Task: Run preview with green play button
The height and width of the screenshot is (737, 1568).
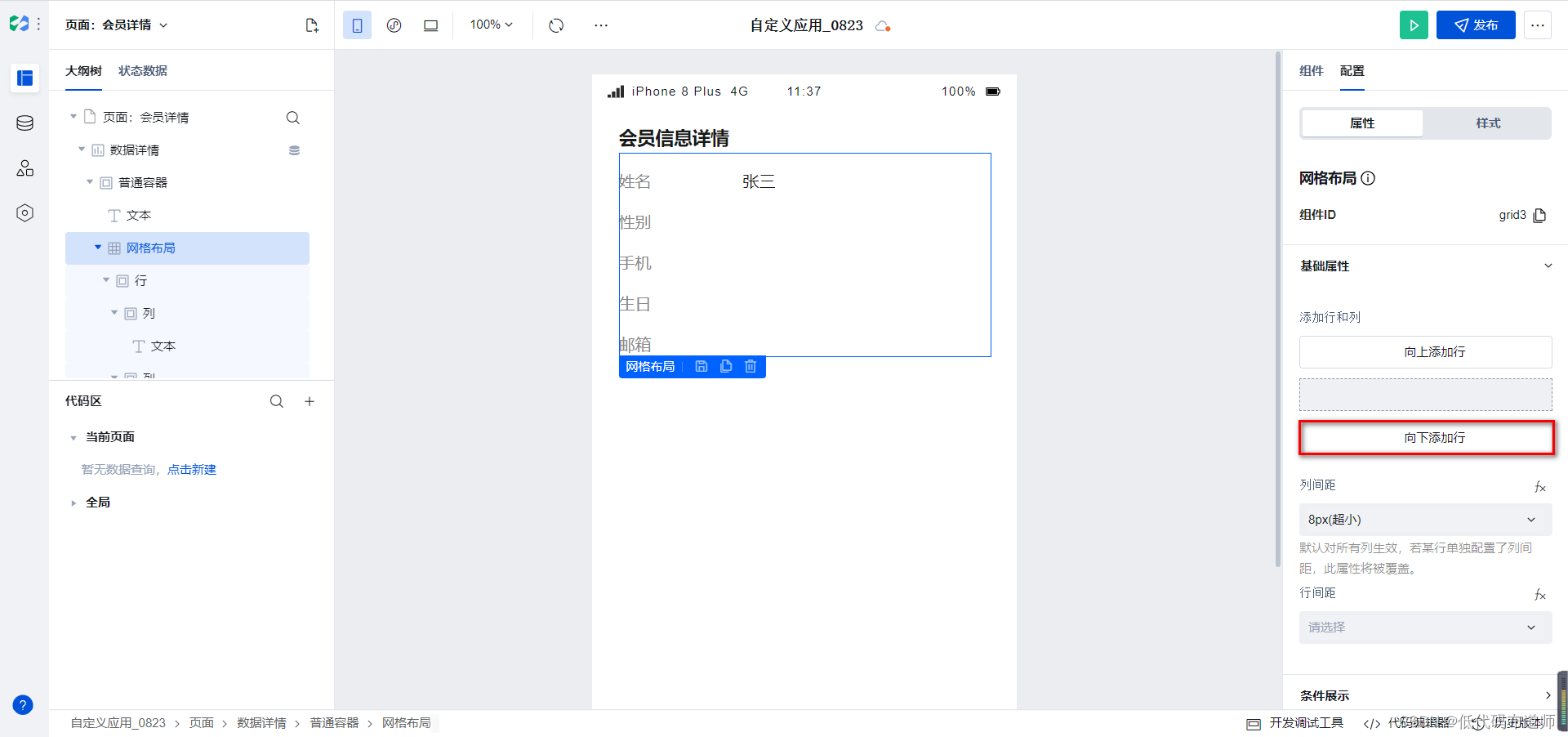Action: click(x=1414, y=25)
